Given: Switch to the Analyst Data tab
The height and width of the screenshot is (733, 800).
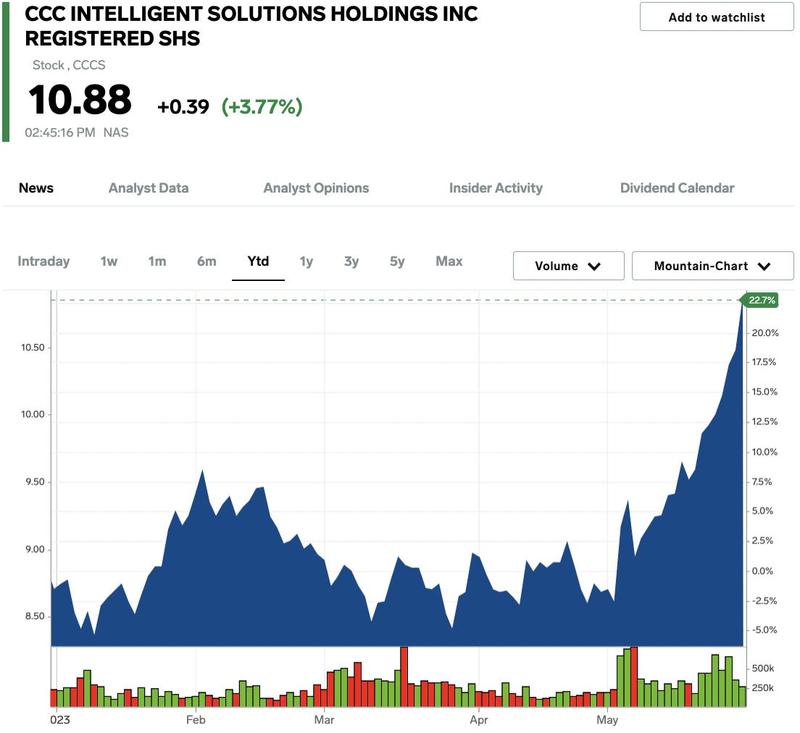Looking at the screenshot, I should pyautogui.click(x=148, y=188).
